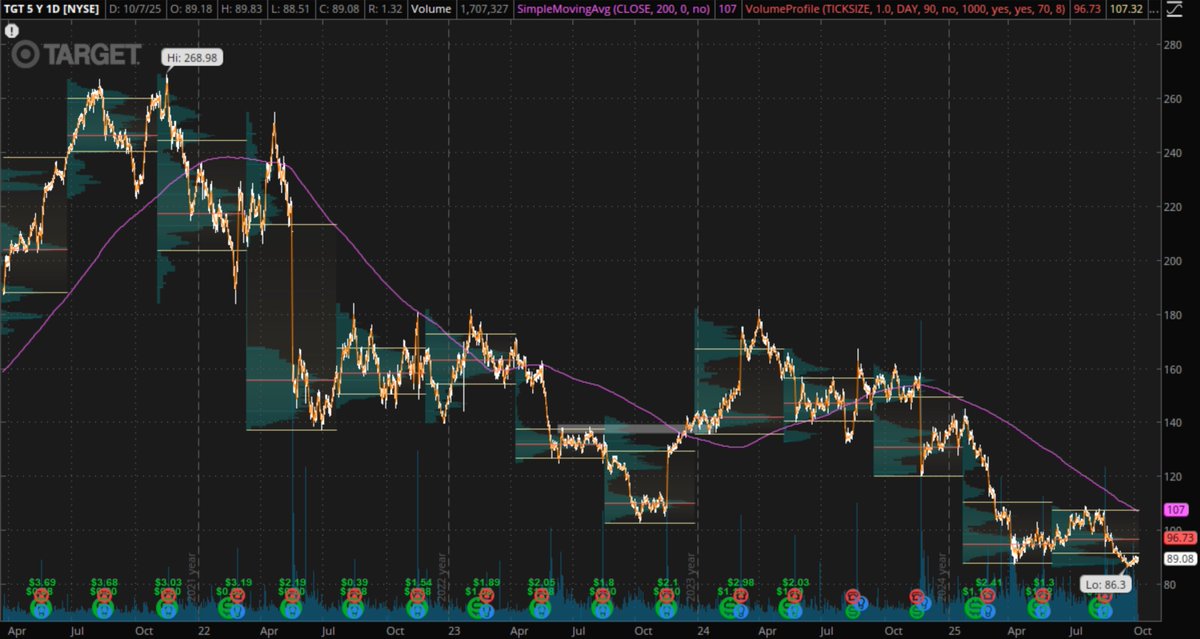Click the 160 label on price axis
The width and height of the screenshot is (1200, 639).
[1172, 369]
